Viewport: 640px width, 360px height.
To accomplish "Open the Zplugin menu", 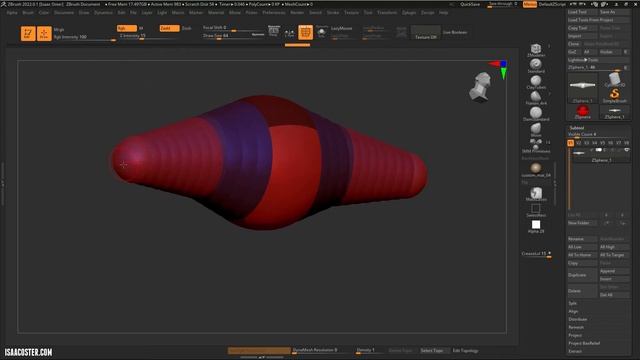I will pyautogui.click(x=409, y=13).
